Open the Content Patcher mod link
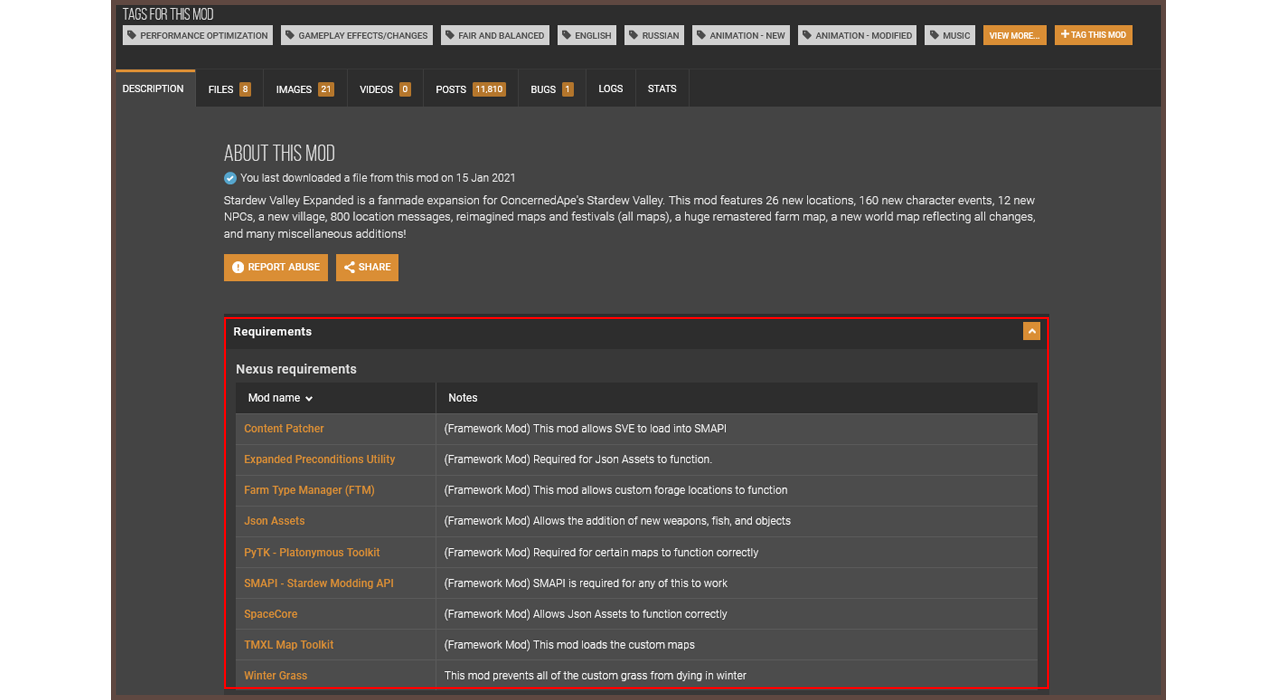Viewport: 1276px width, 700px height. click(284, 428)
